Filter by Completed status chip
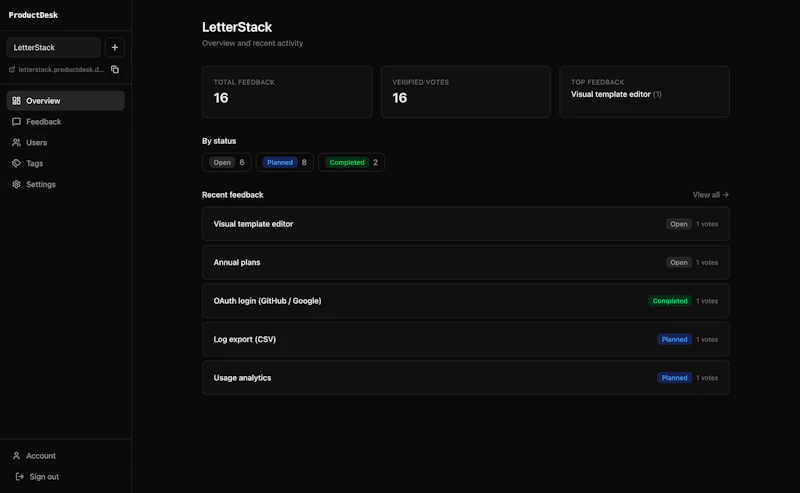 (x=352, y=162)
